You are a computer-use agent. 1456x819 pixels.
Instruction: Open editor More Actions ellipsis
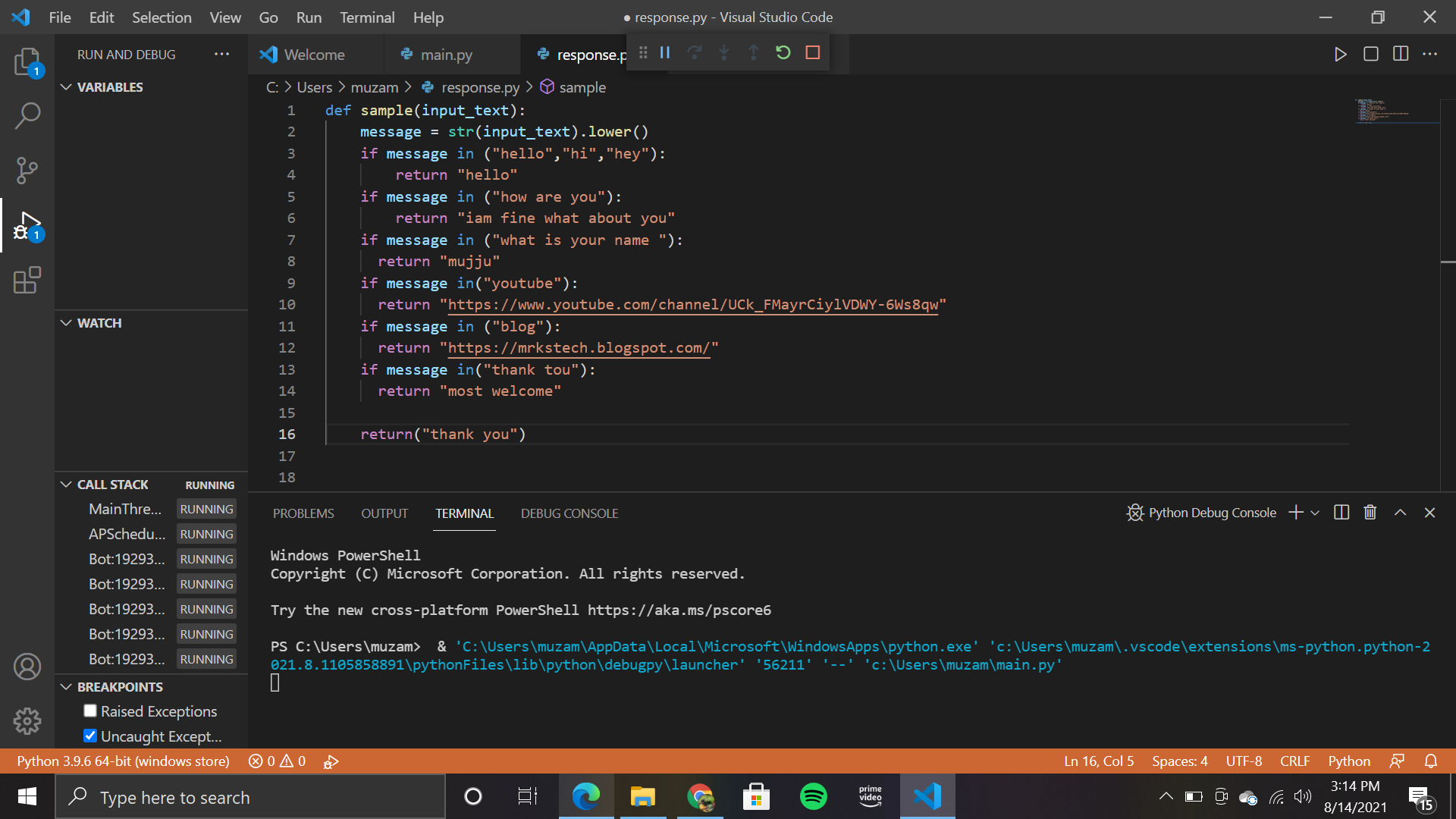point(1430,54)
